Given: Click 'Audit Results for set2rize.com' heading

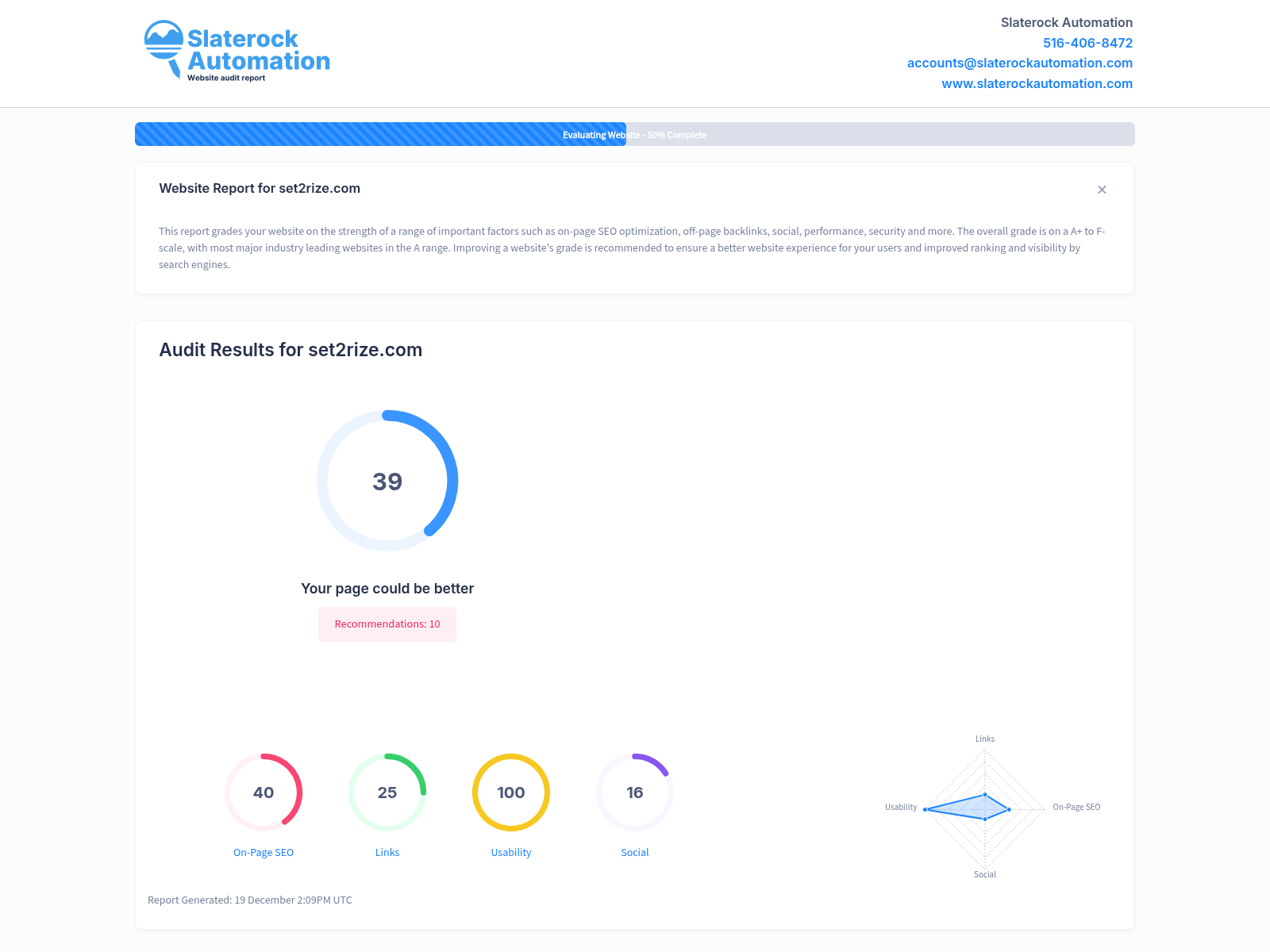Looking at the screenshot, I should 291,350.
